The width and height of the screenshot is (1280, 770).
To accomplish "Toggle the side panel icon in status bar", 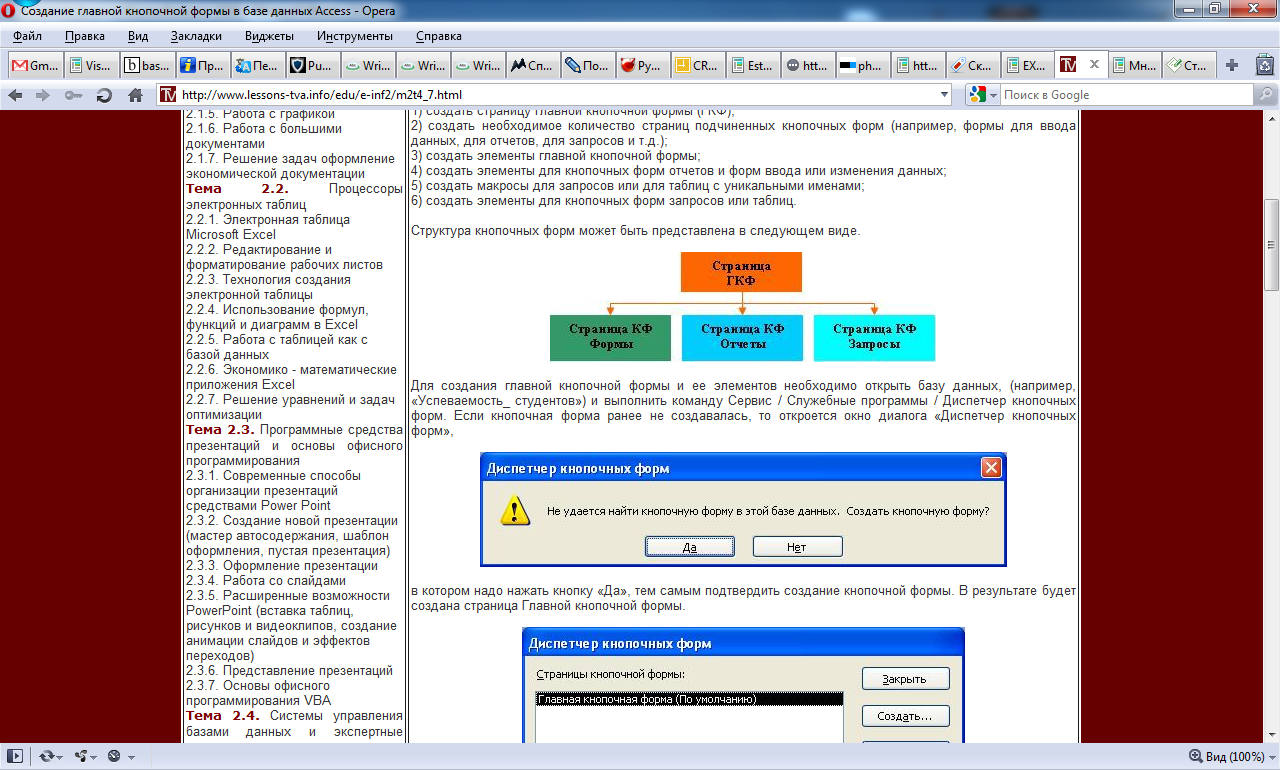I will tap(14, 756).
